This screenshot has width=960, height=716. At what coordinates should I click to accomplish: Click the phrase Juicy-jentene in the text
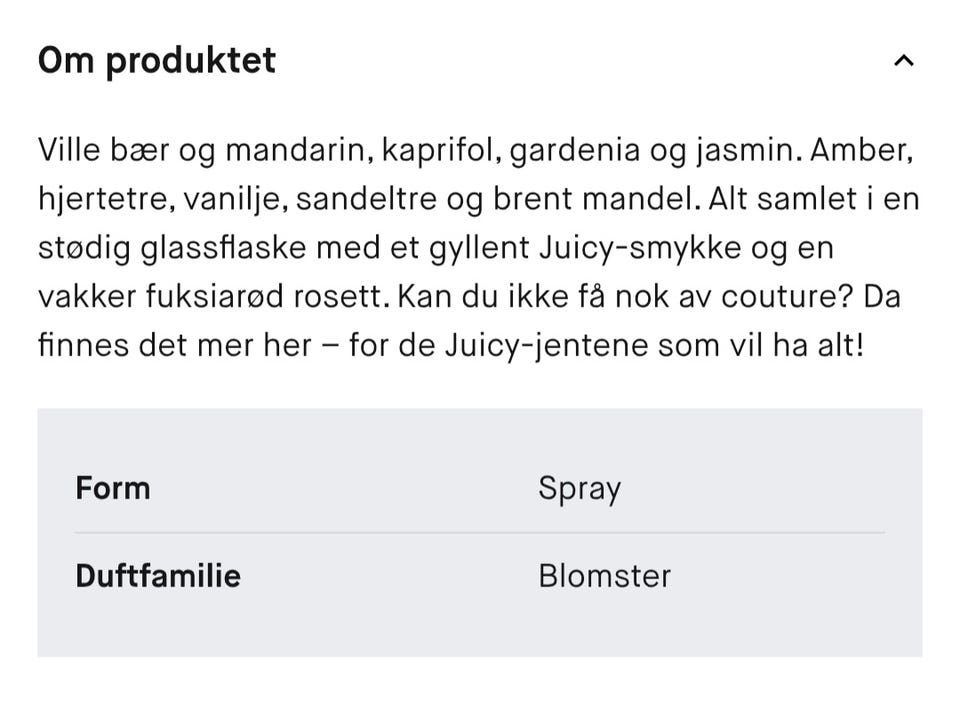547,344
